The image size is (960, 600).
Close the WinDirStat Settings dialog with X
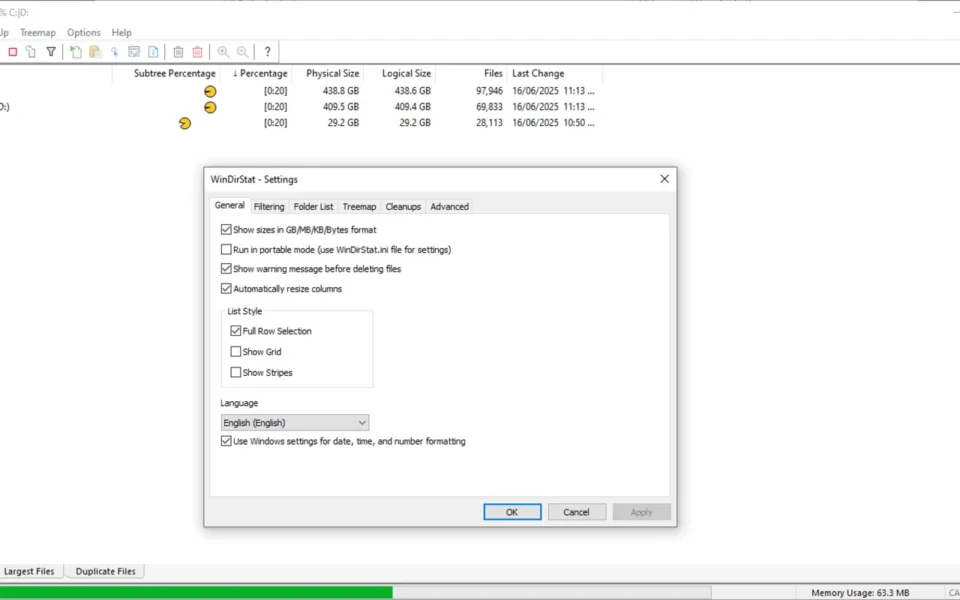pyautogui.click(x=664, y=179)
